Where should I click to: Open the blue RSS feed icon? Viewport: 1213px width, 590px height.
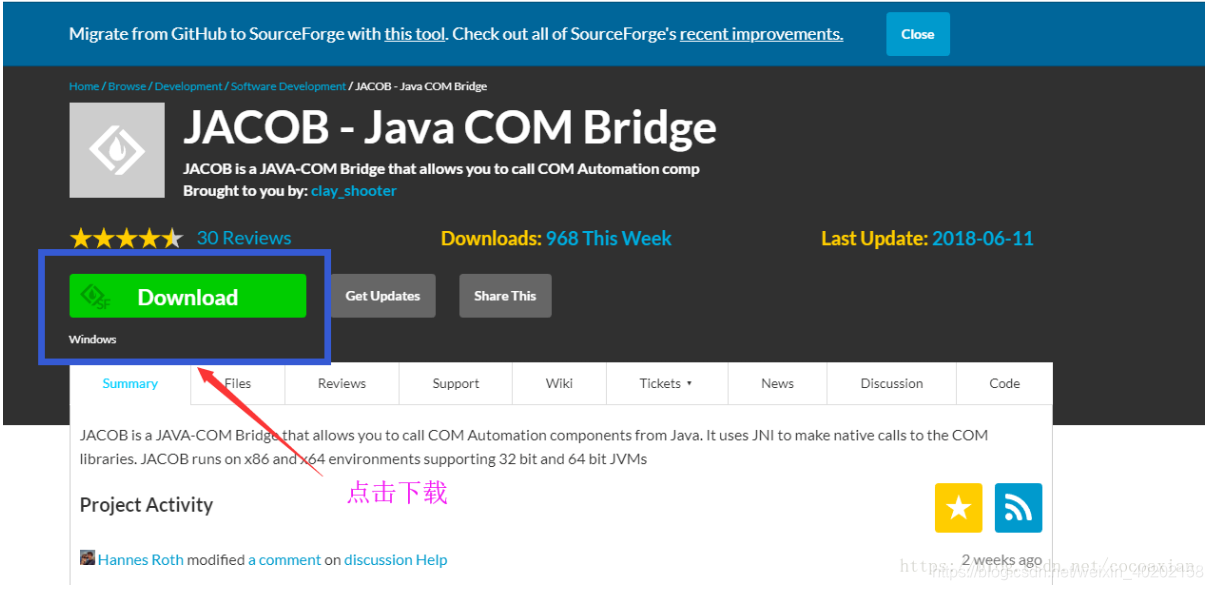click(1018, 508)
